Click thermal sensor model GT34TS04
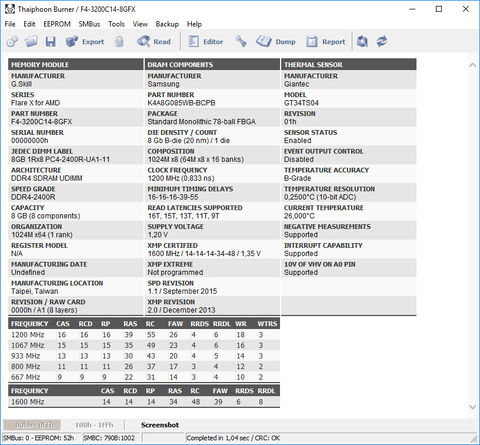Screen dimensions: 480x445 click(301, 103)
